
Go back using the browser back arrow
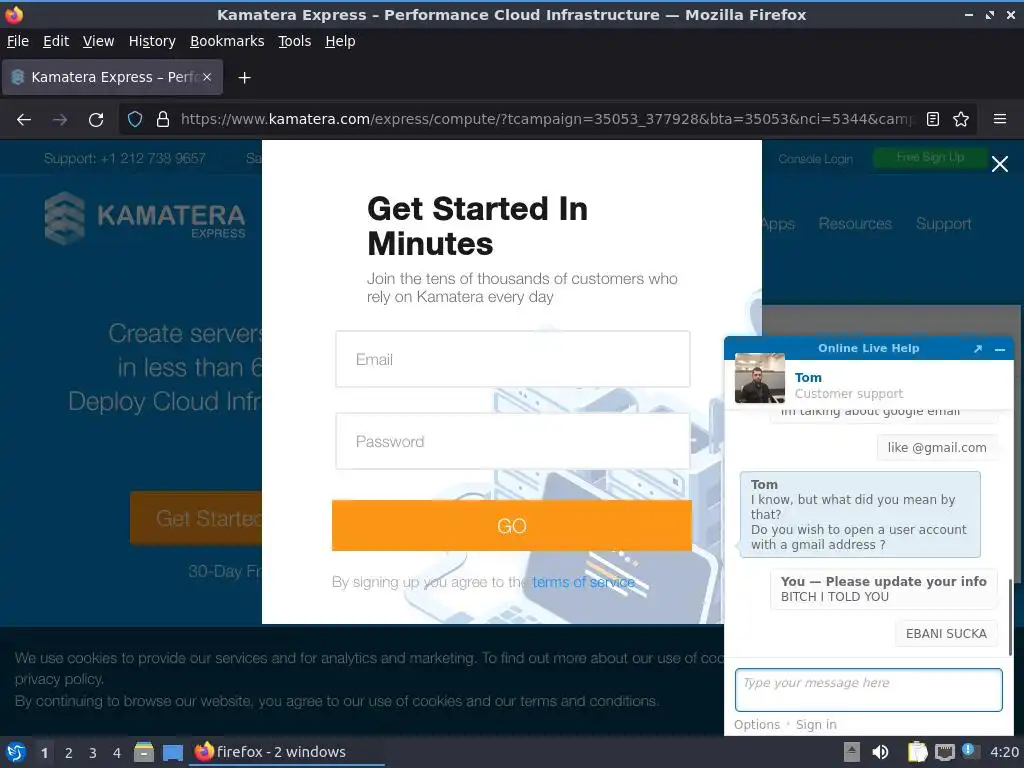pyautogui.click(x=24, y=120)
